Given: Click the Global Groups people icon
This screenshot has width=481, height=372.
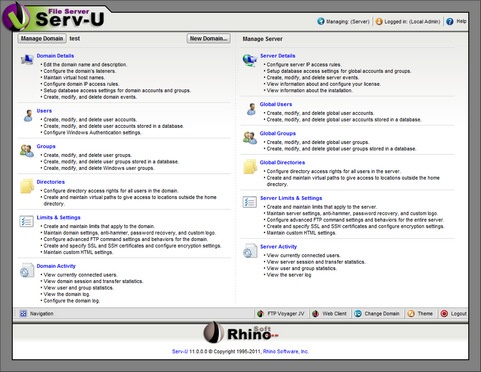Looking at the screenshot, I should pos(250,138).
